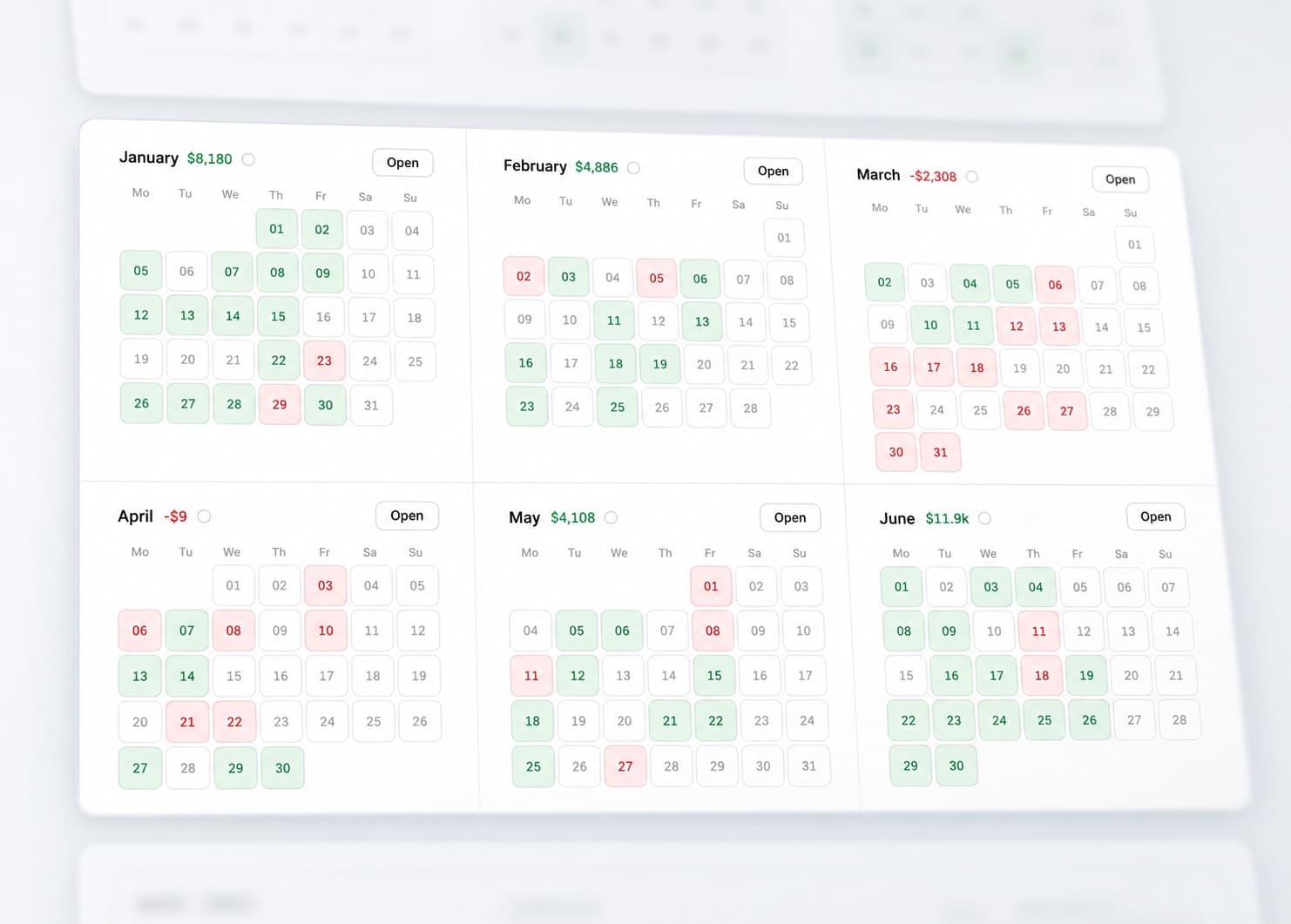Click the March month title

878,174
